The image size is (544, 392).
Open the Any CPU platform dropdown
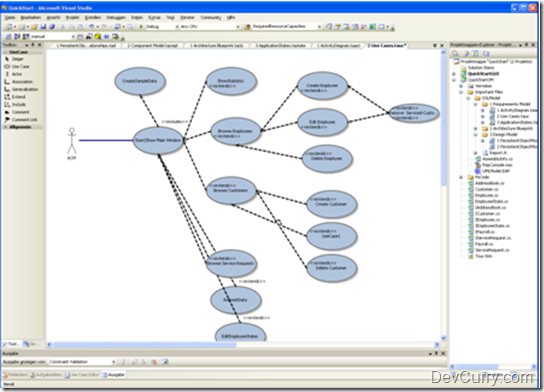point(238,27)
